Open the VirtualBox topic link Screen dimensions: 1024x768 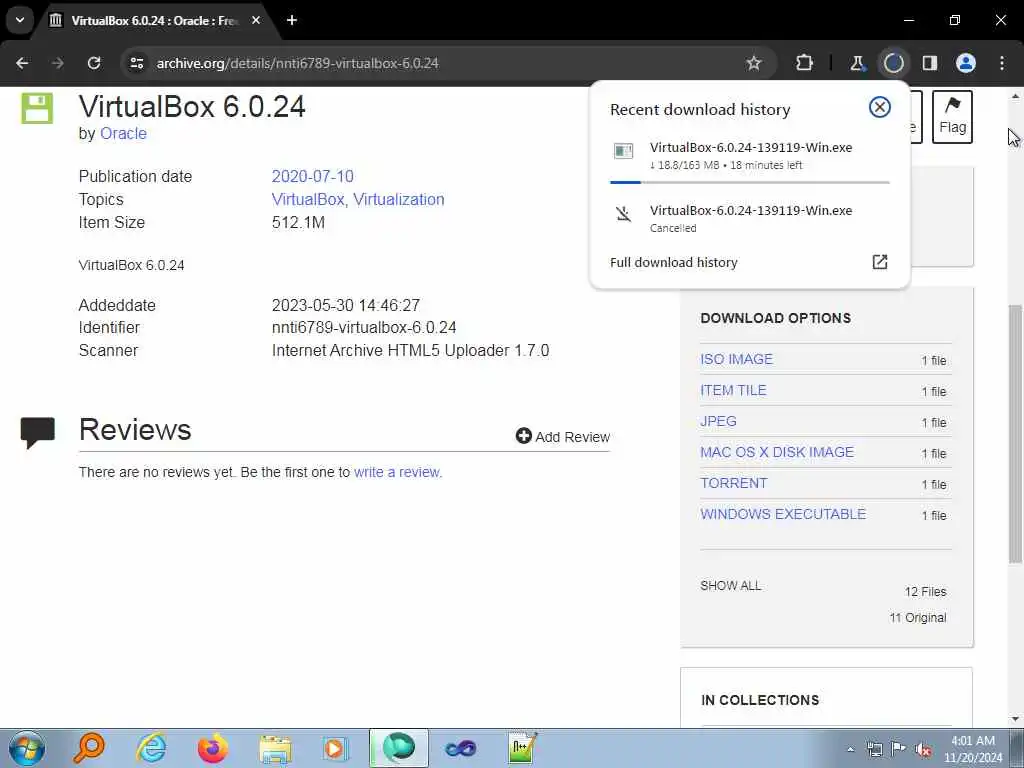[308, 199]
